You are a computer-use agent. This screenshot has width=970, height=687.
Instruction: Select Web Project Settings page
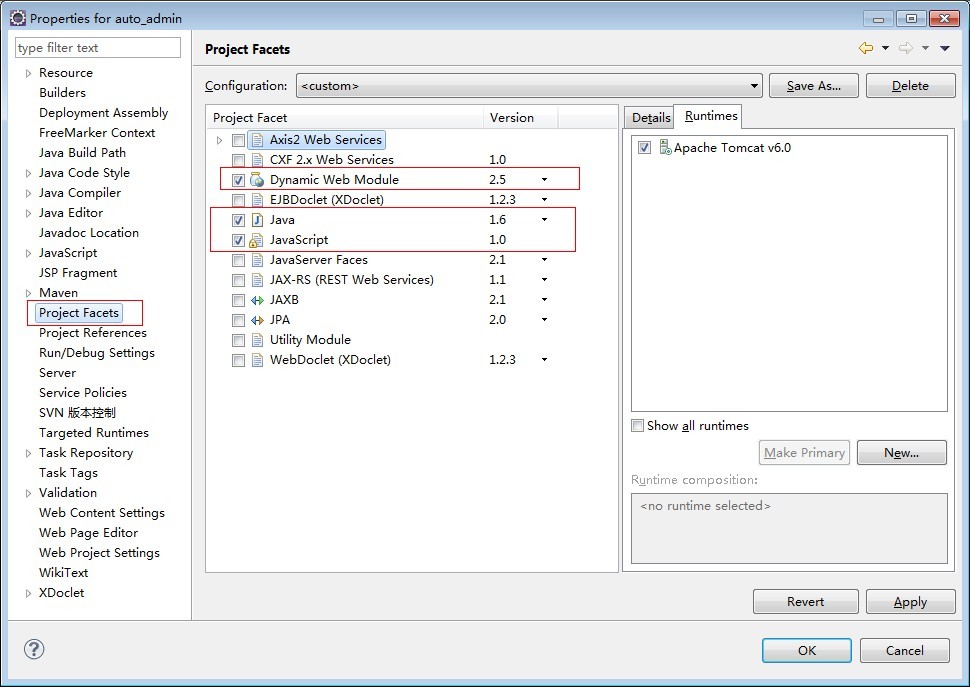(x=99, y=553)
